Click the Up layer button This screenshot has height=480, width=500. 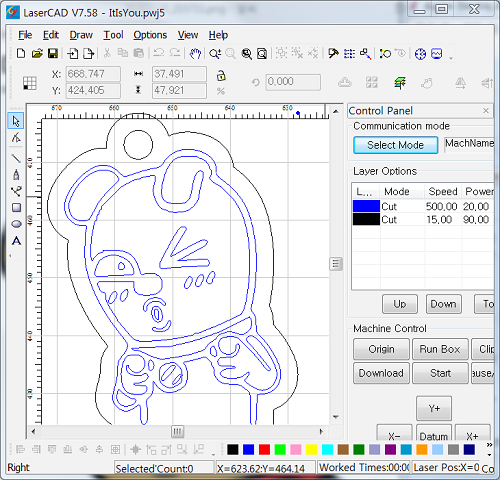coord(400,304)
